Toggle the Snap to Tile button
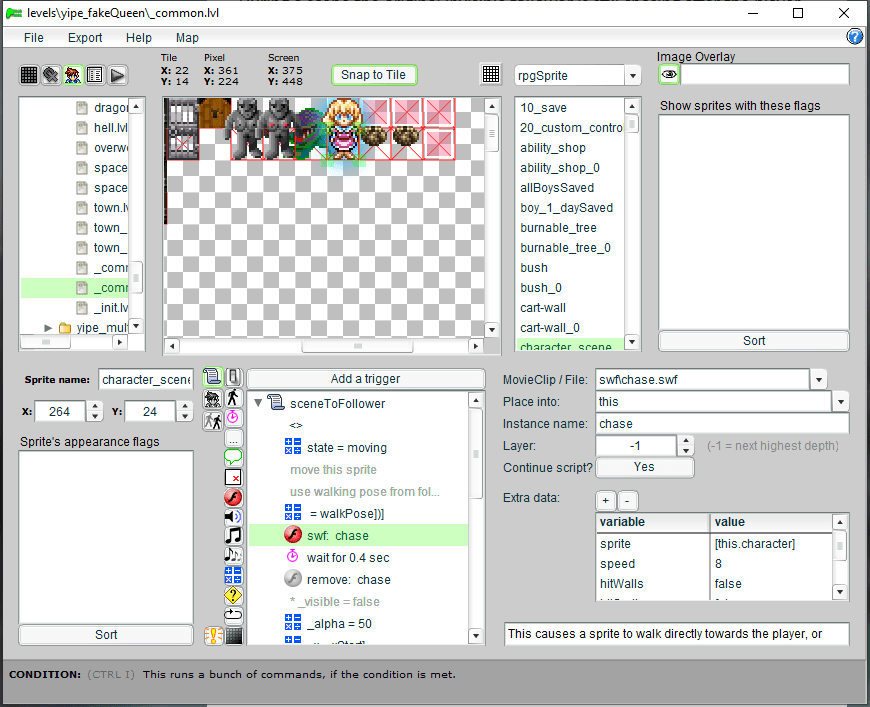This screenshot has width=870, height=707. 373,75
